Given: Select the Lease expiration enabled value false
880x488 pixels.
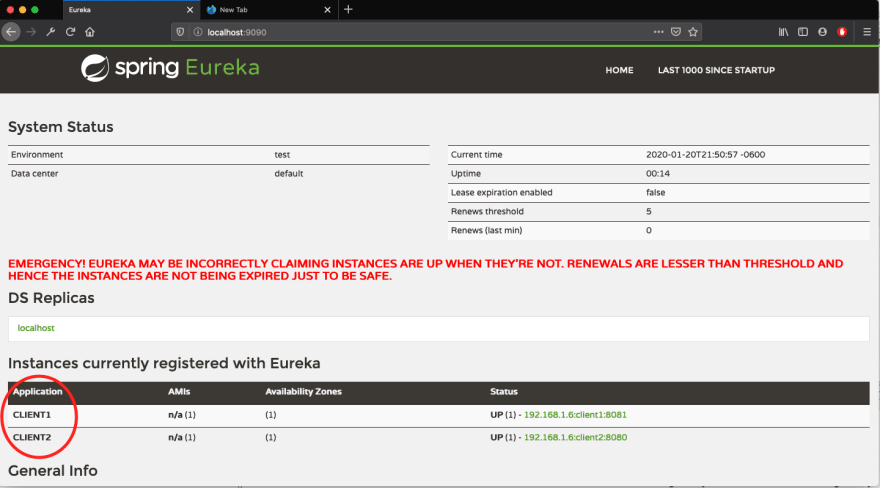Looking at the screenshot, I should tap(655, 192).
